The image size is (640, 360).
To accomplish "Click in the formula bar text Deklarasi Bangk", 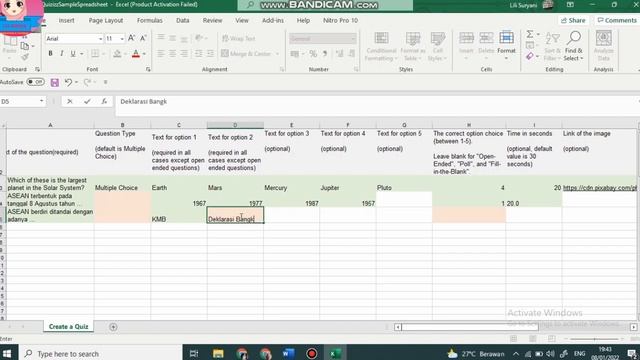I will [x=144, y=102].
